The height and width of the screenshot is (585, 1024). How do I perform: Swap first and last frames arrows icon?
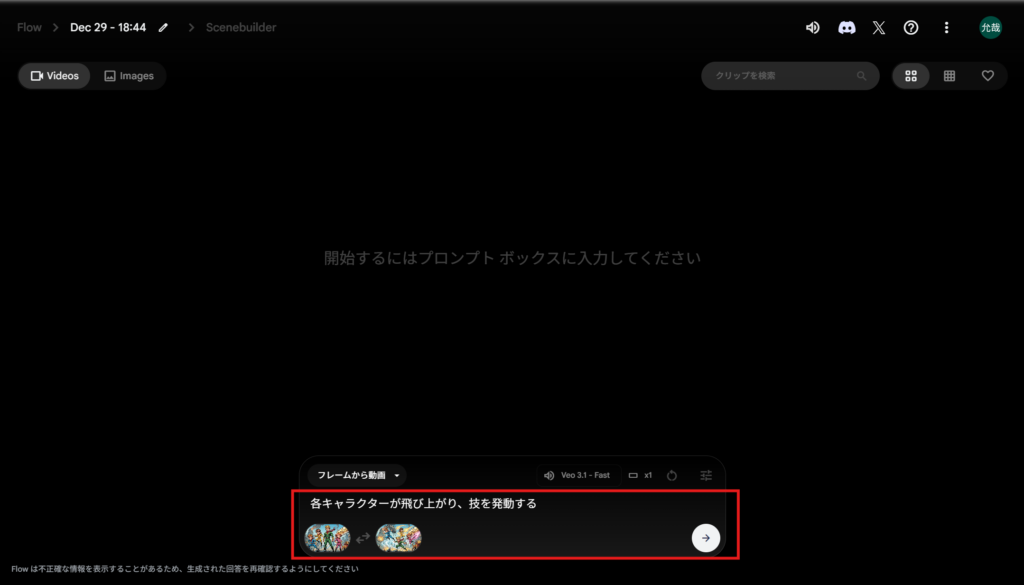click(363, 538)
